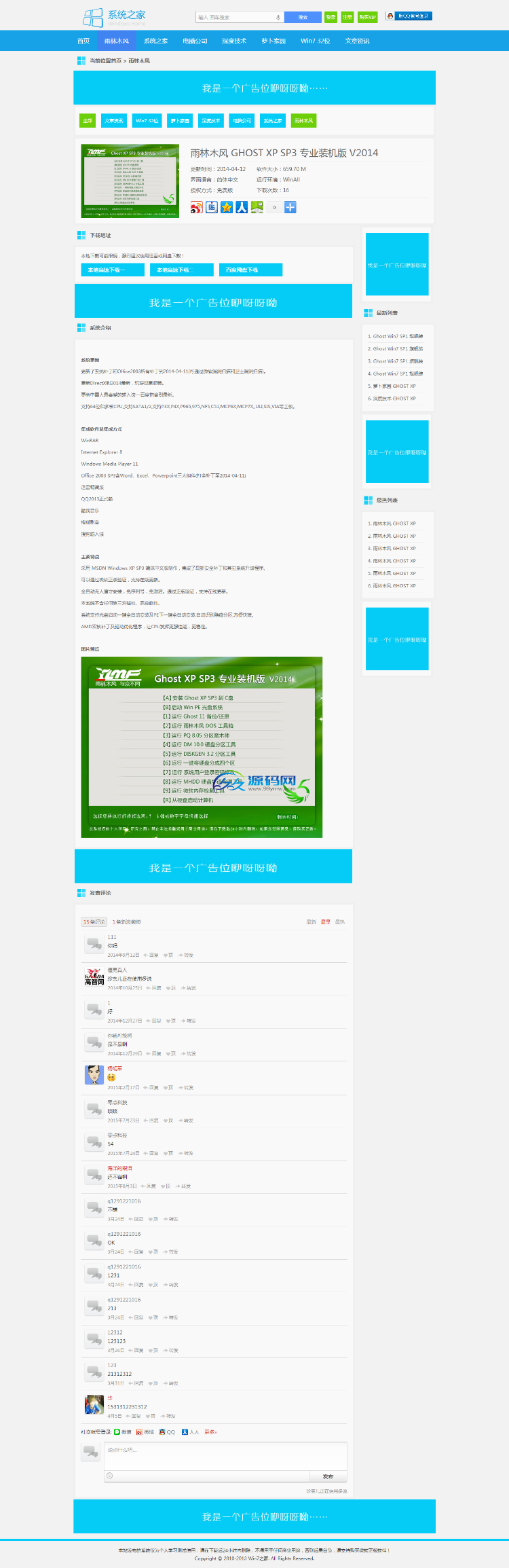Click the QQ account login button
Image resolution: width=509 pixels, height=1568 pixels.
coord(409,16)
